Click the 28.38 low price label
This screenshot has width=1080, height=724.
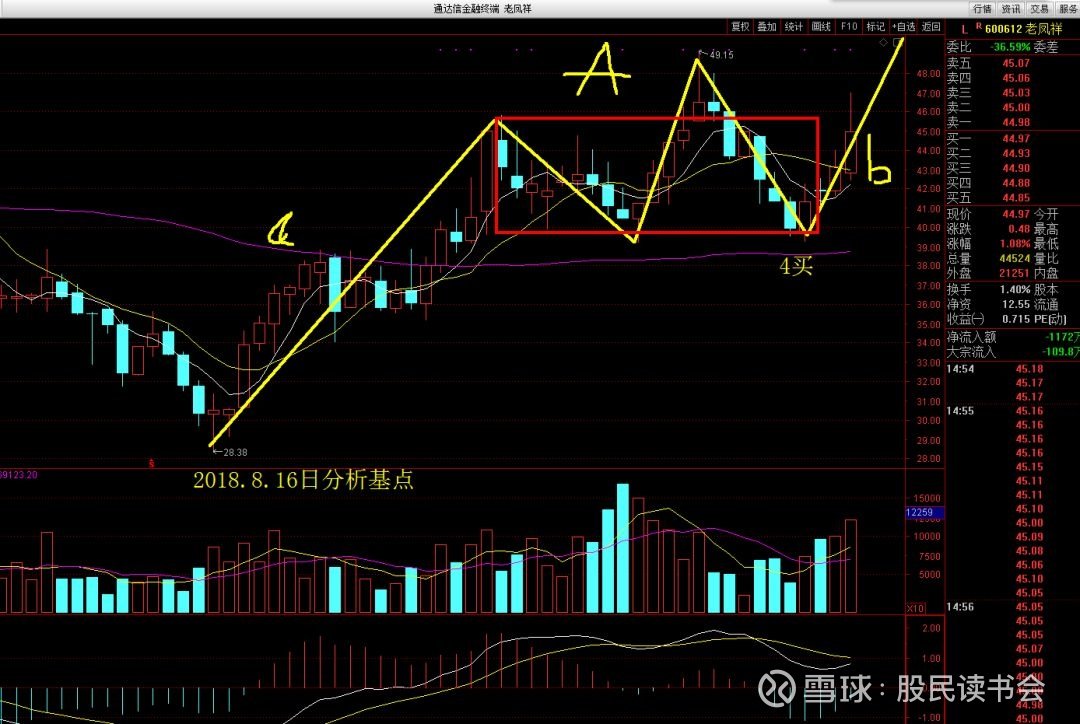(x=235, y=452)
